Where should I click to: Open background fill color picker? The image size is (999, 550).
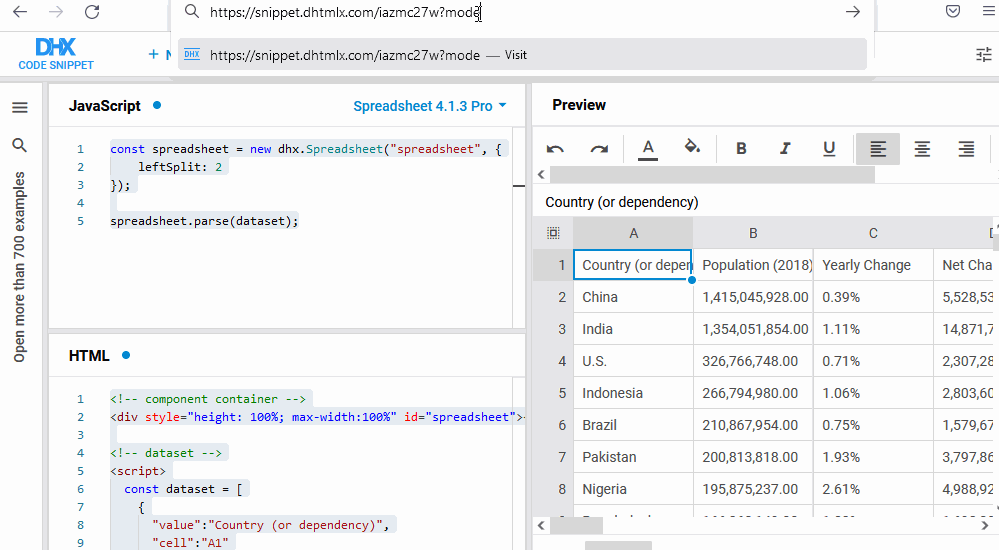point(692,148)
